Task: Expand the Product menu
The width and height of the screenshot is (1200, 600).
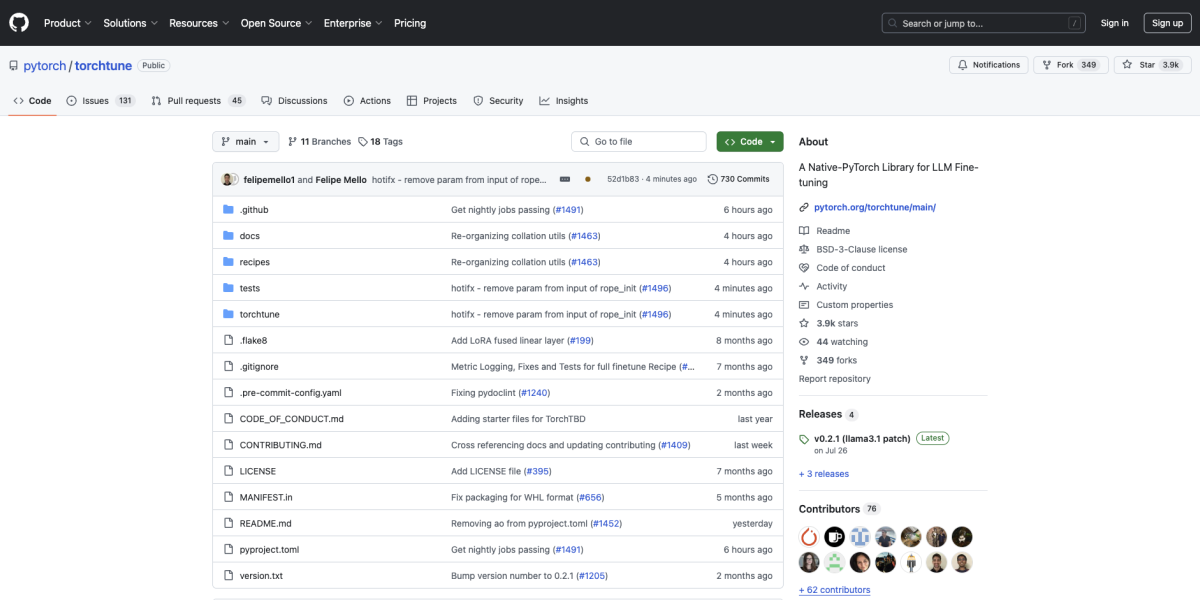Action: 68,23
